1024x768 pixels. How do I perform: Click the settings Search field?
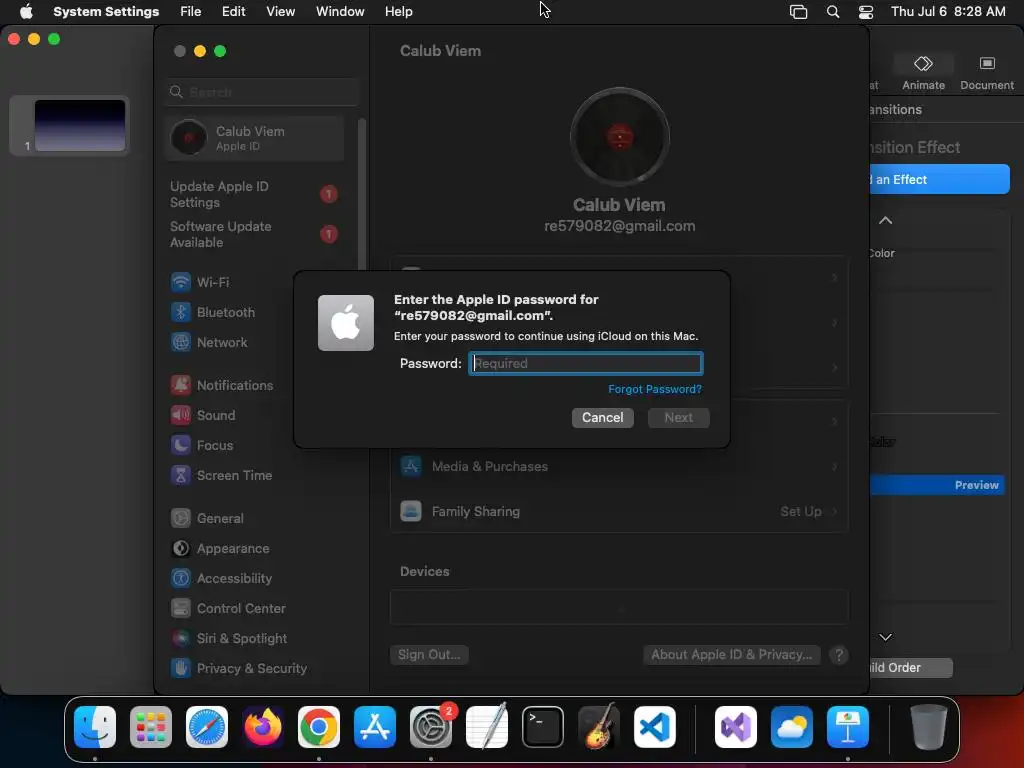pyautogui.click(x=261, y=92)
